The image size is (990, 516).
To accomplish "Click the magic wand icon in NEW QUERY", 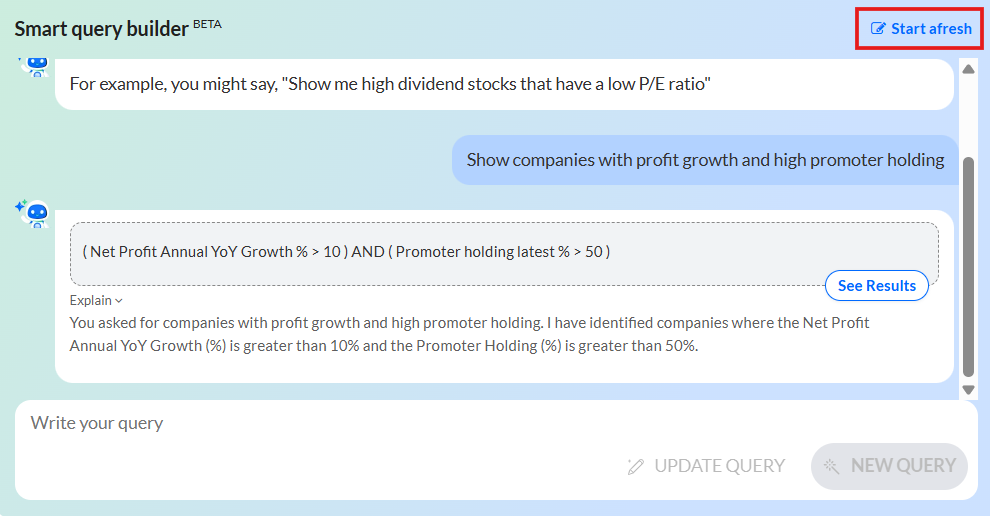I will (831, 466).
